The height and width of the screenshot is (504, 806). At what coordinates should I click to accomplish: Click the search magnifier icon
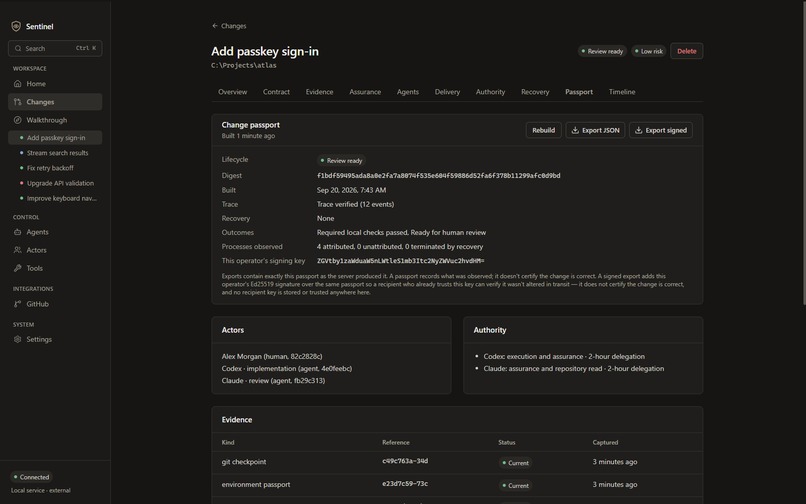click(18, 48)
